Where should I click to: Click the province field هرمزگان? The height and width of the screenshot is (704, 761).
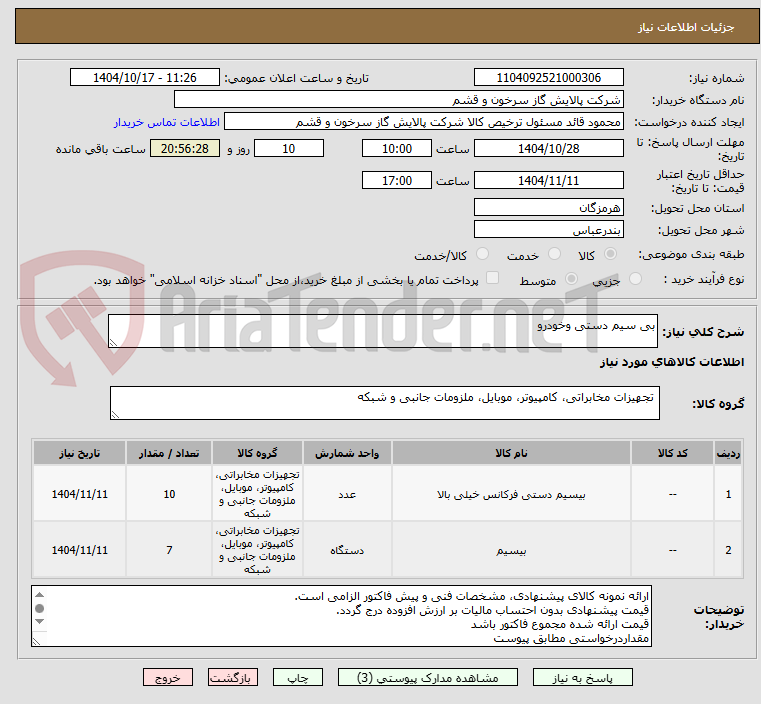[548, 208]
